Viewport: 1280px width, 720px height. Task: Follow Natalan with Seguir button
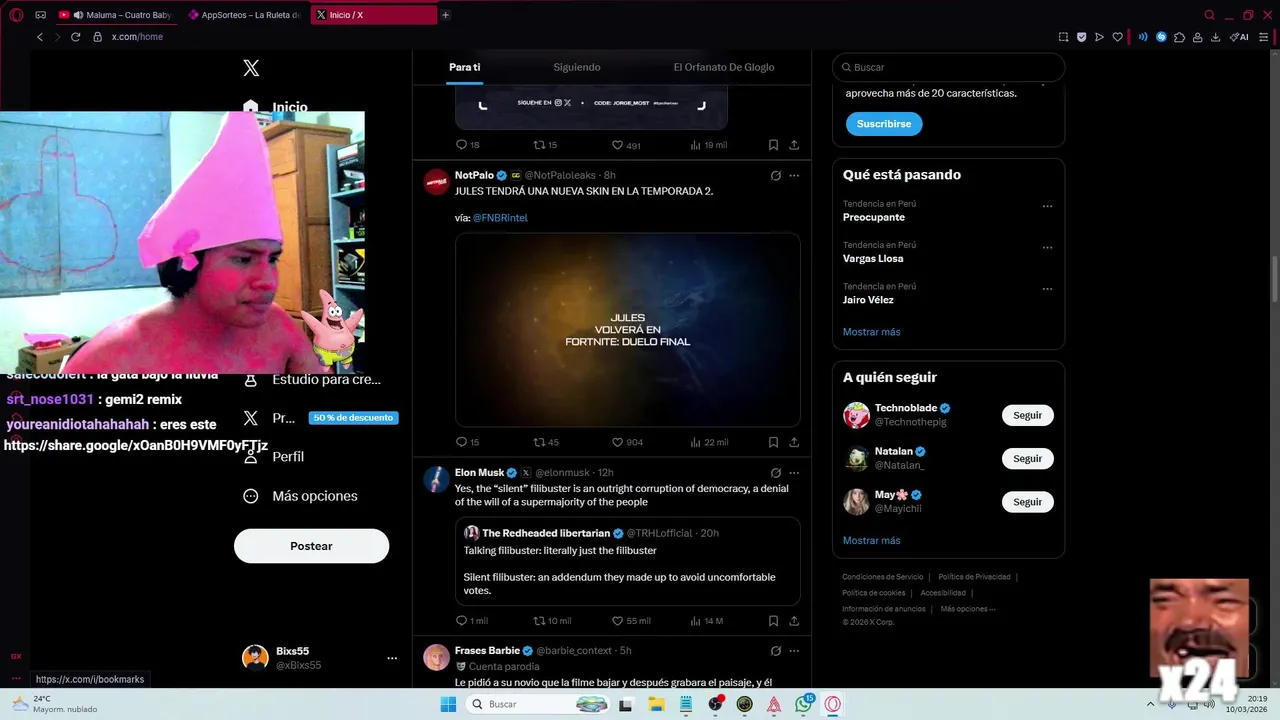tap(1028, 459)
